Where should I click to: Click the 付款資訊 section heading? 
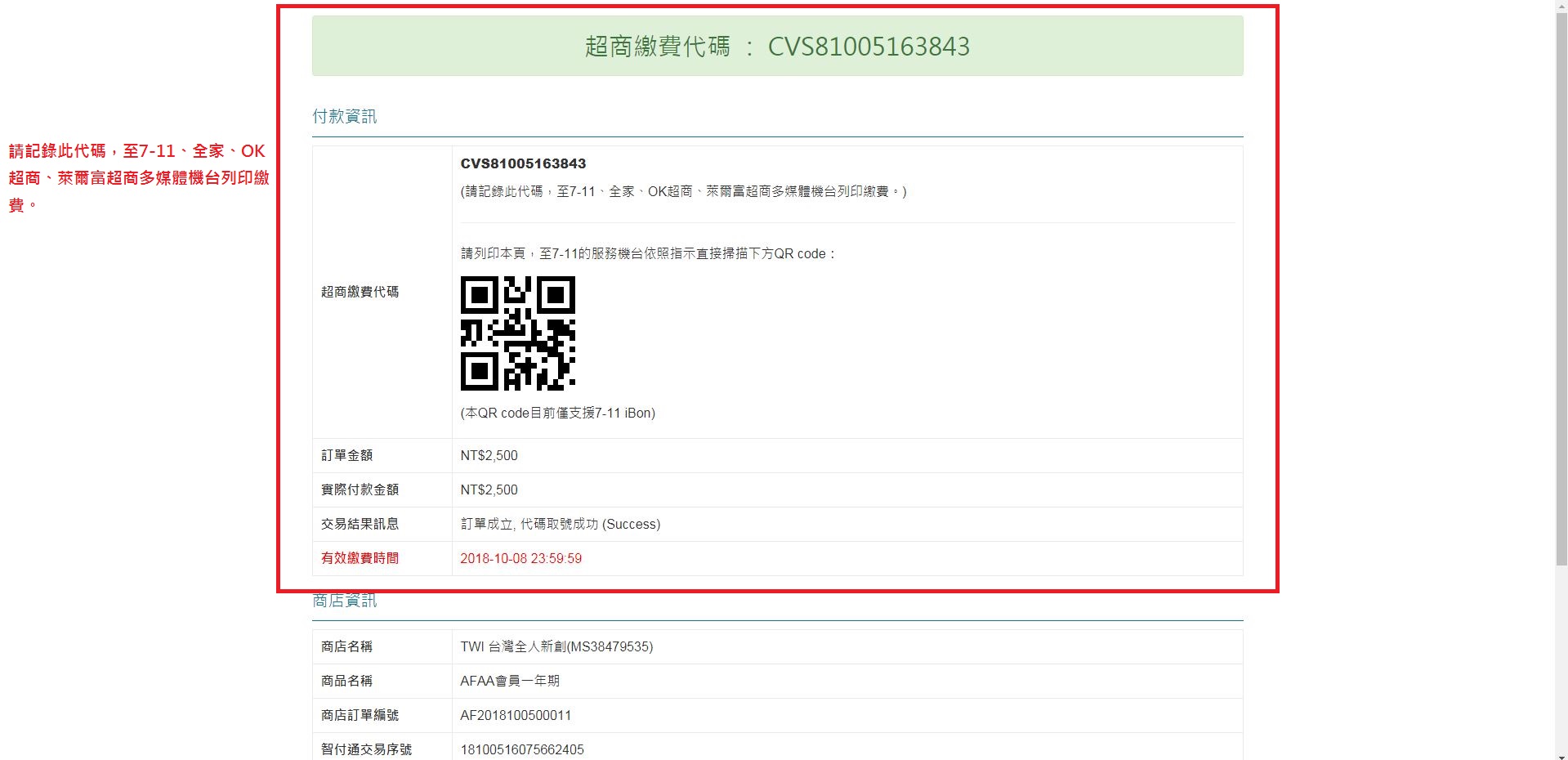pos(344,116)
